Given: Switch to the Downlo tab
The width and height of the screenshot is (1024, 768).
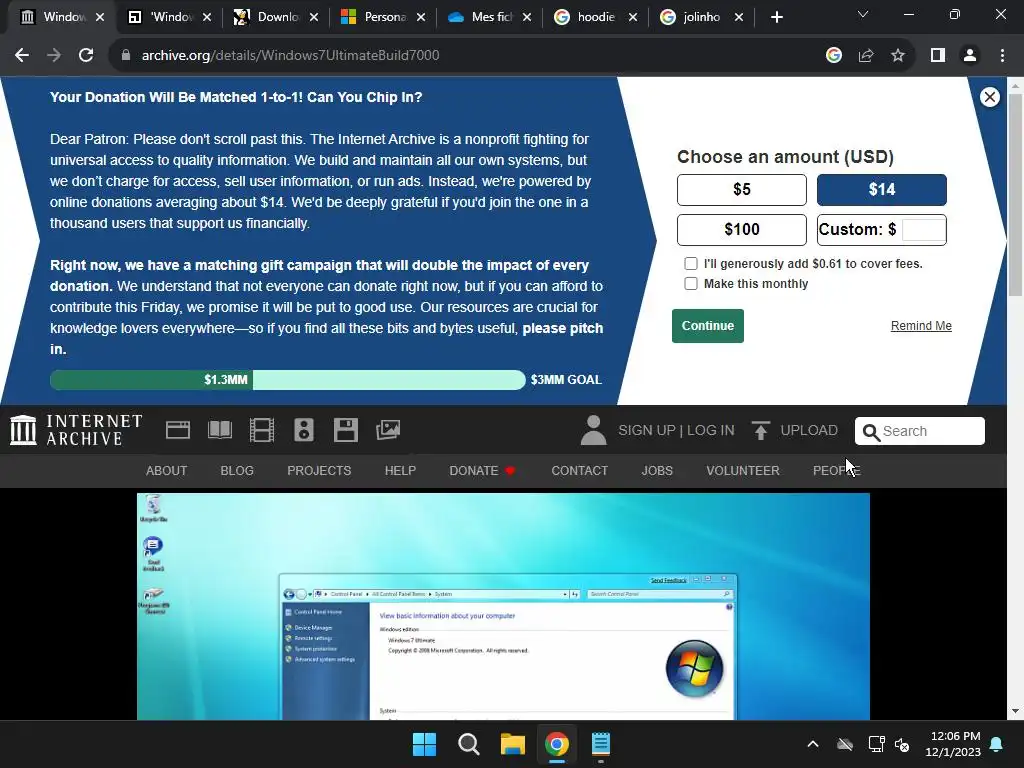Looking at the screenshot, I should [x=276, y=17].
